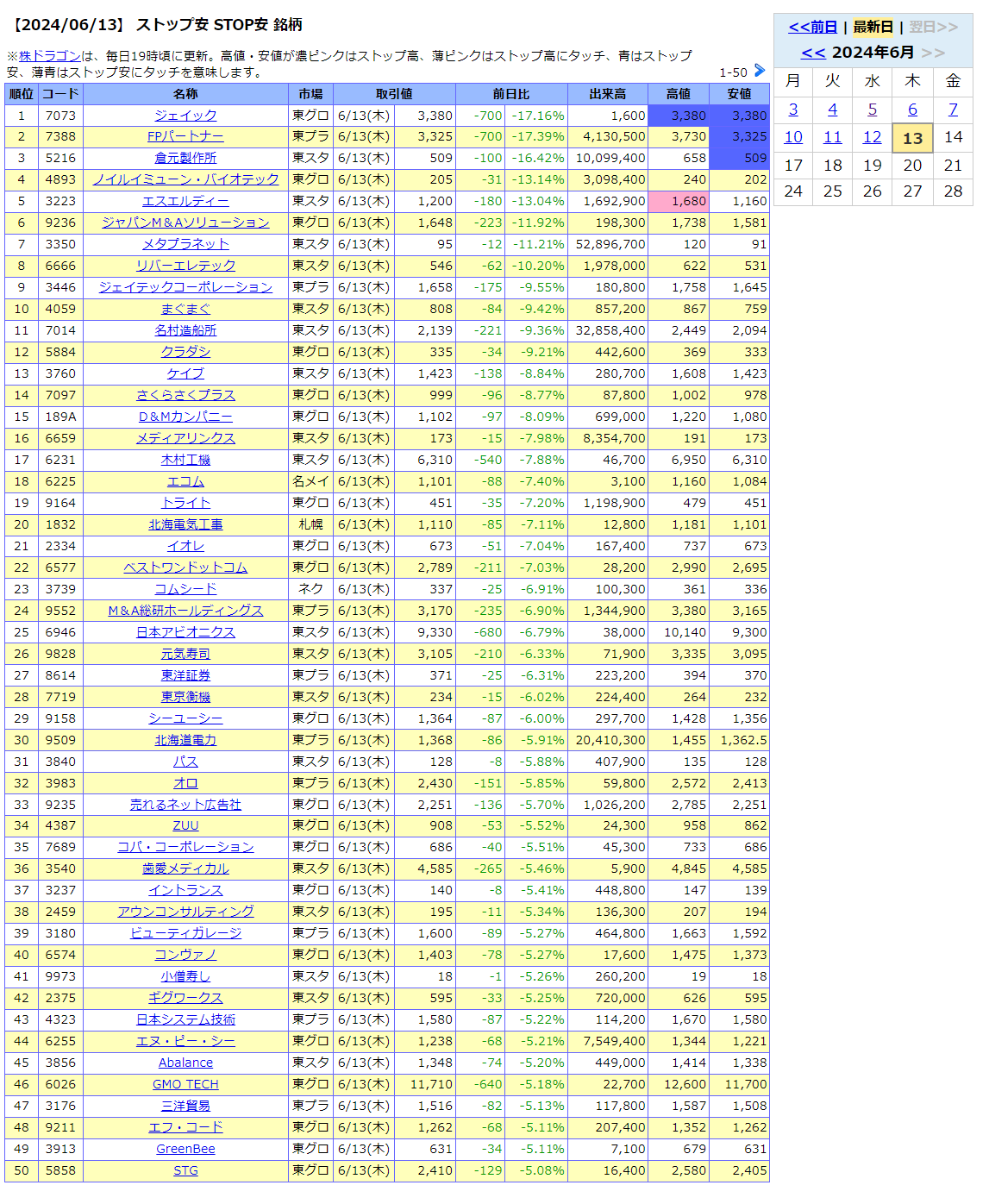Click volume cell 52,896,700
Viewport: 989px width, 1204px height.
(x=608, y=245)
